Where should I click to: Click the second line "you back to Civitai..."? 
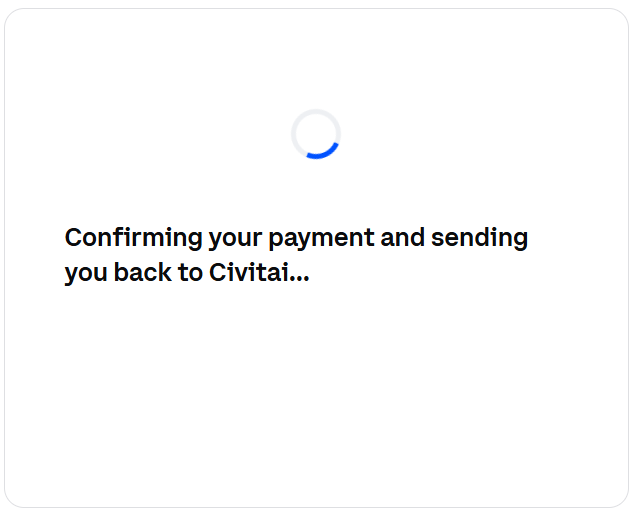point(187,273)
